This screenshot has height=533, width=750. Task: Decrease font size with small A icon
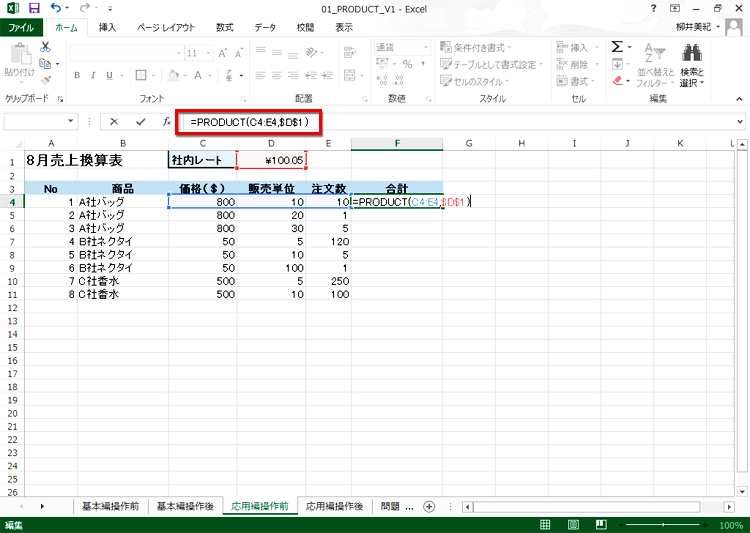click(239, 53)
